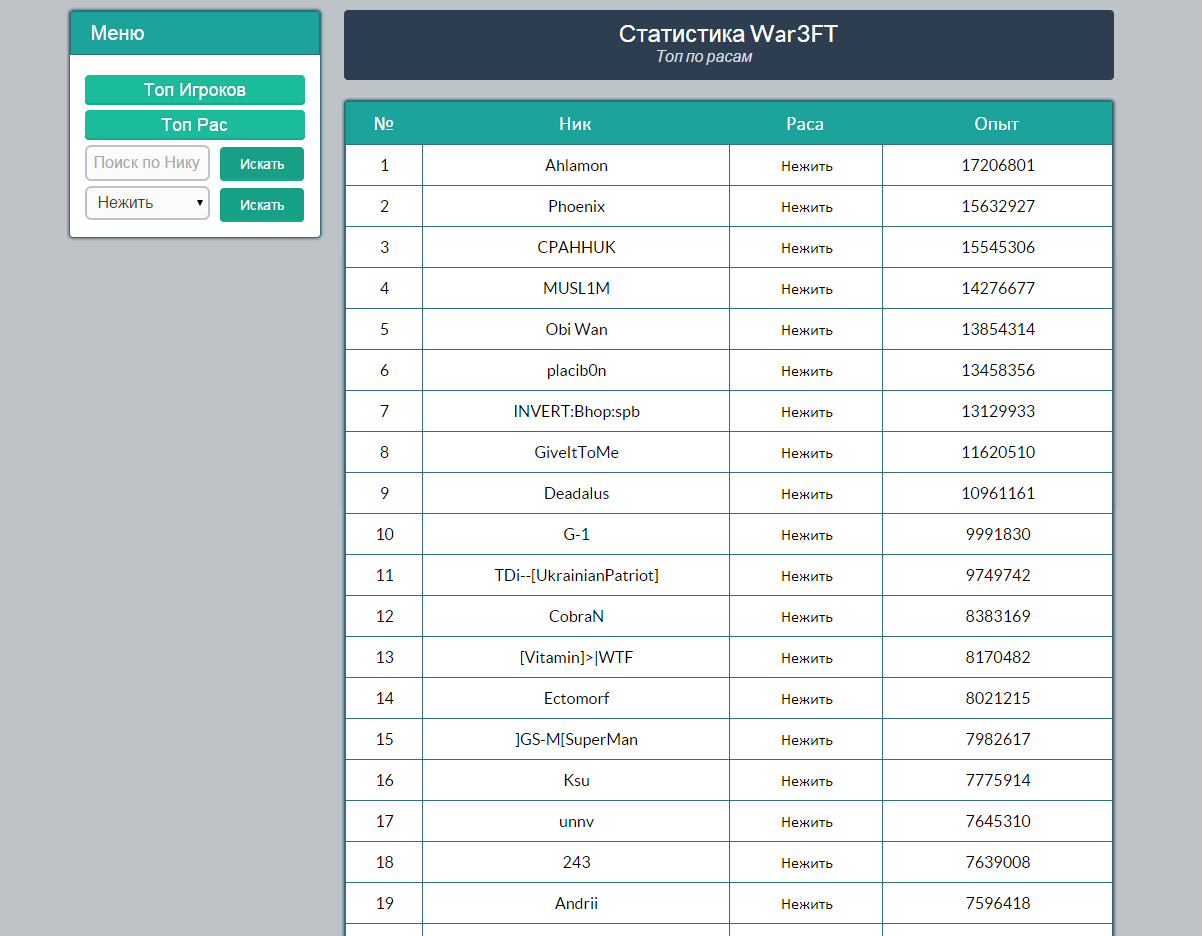Click the Ник column header
This screenshot has width=1202, height=936.
pos(576,124)
